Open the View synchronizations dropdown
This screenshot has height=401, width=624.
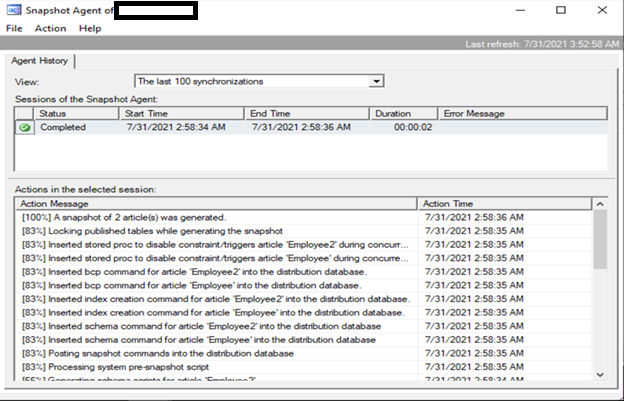[259, 81]
